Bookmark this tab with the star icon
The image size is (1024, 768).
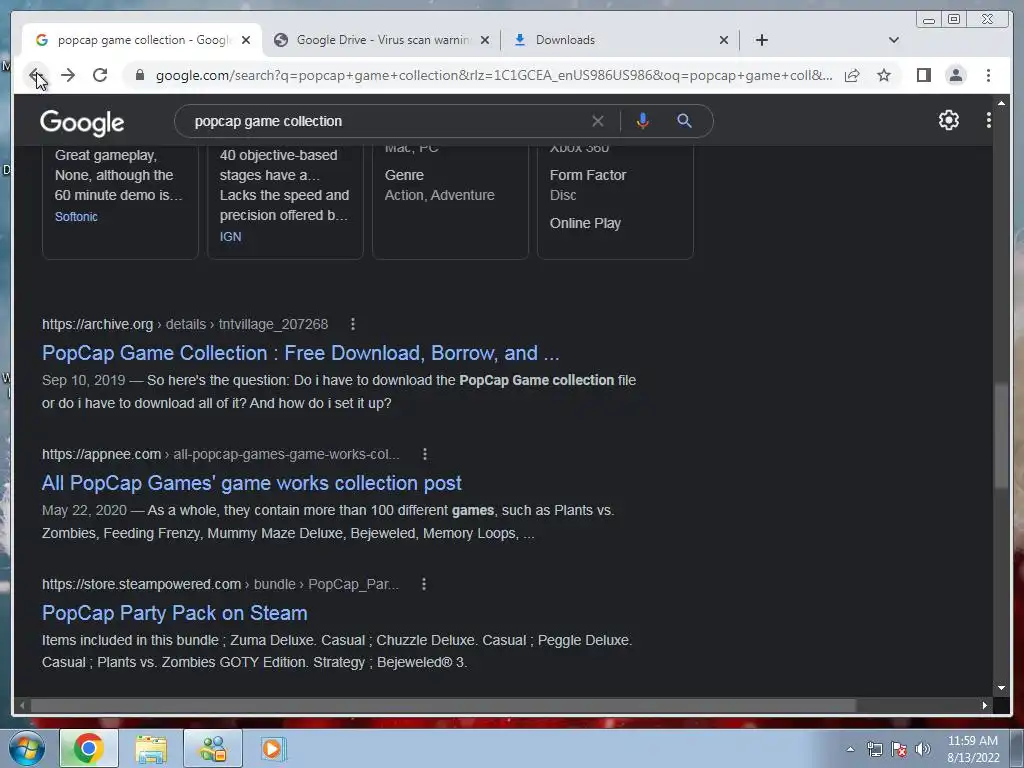(884, 75)
